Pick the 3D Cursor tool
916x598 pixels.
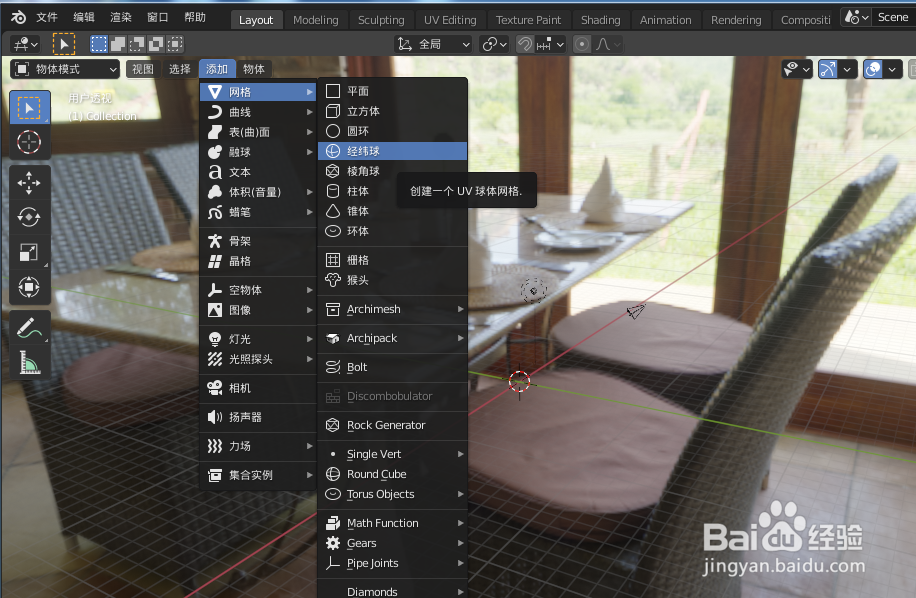[x=28, y=142]
